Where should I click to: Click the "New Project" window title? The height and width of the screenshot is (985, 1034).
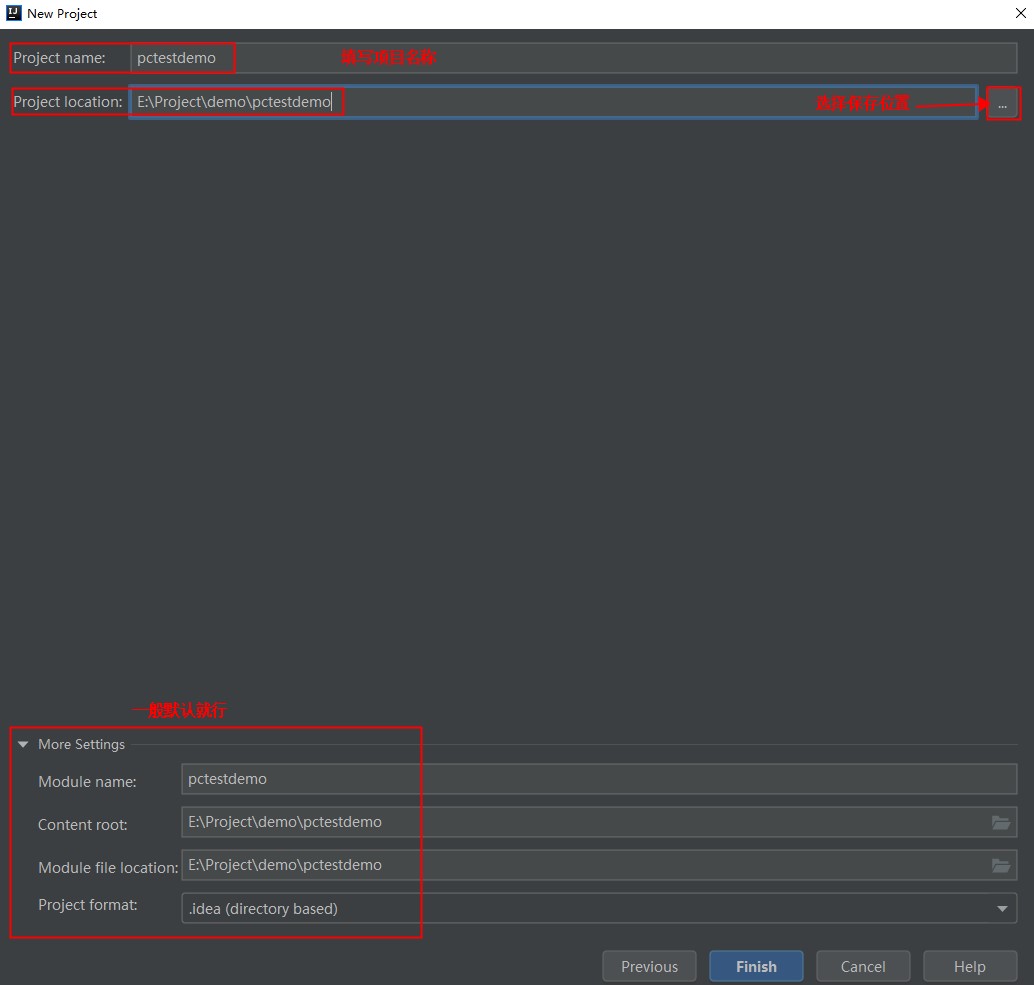pyautogui.click(x=62, y=14)
